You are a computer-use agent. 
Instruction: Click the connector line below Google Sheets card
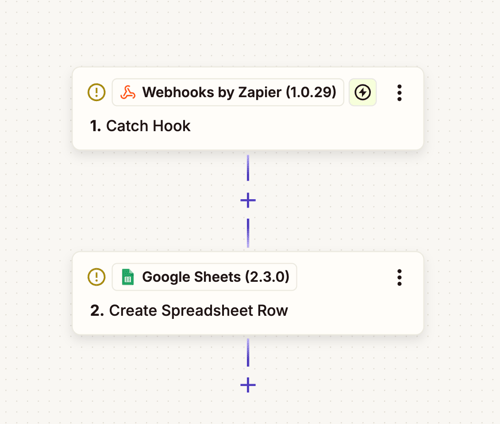pos(248,353)
